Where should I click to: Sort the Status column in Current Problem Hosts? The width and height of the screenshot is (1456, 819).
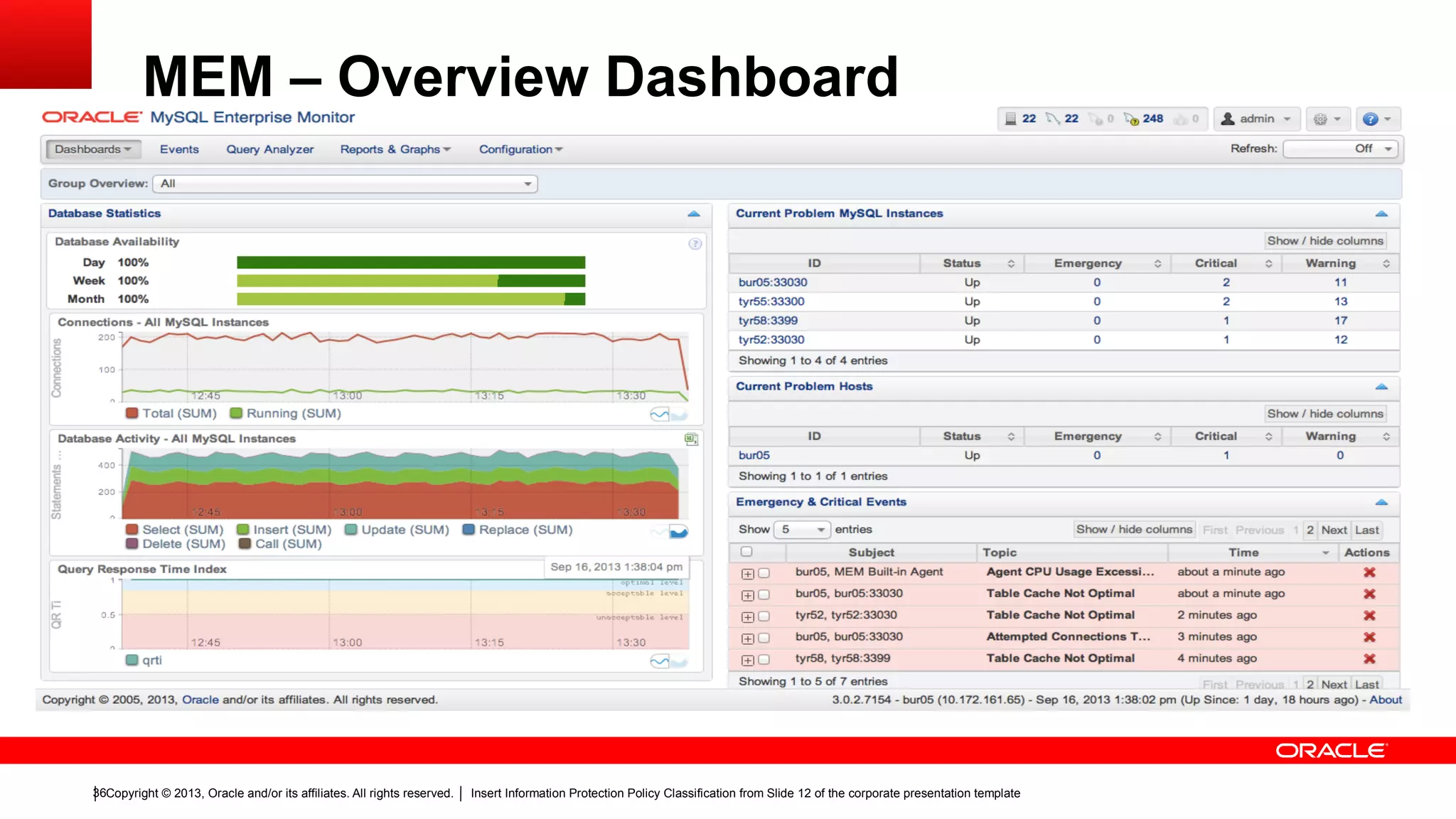(1010, 437)
